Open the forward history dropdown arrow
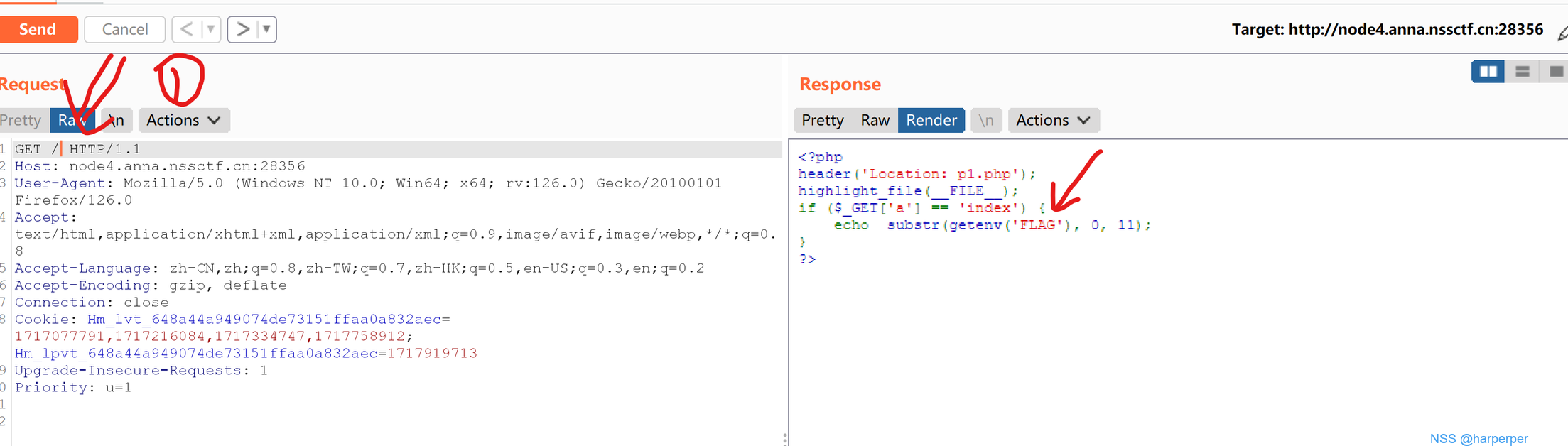Screen dimensions: 1568x446 pyautogui.click(x=266, y=29)
